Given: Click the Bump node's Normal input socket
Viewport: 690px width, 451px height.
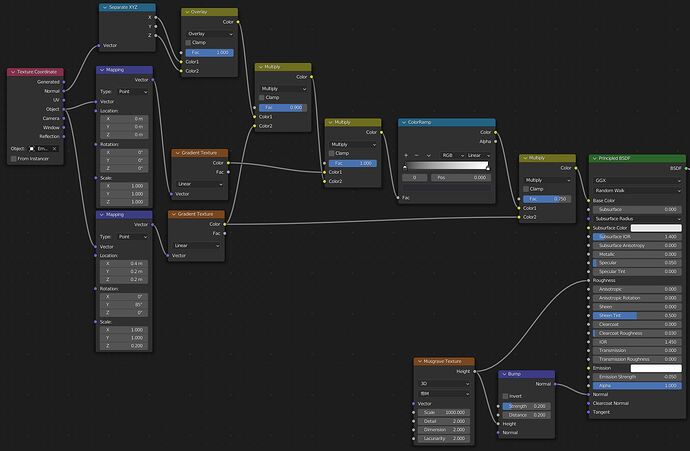Looking at the screenshot, I should coord(499,433).
